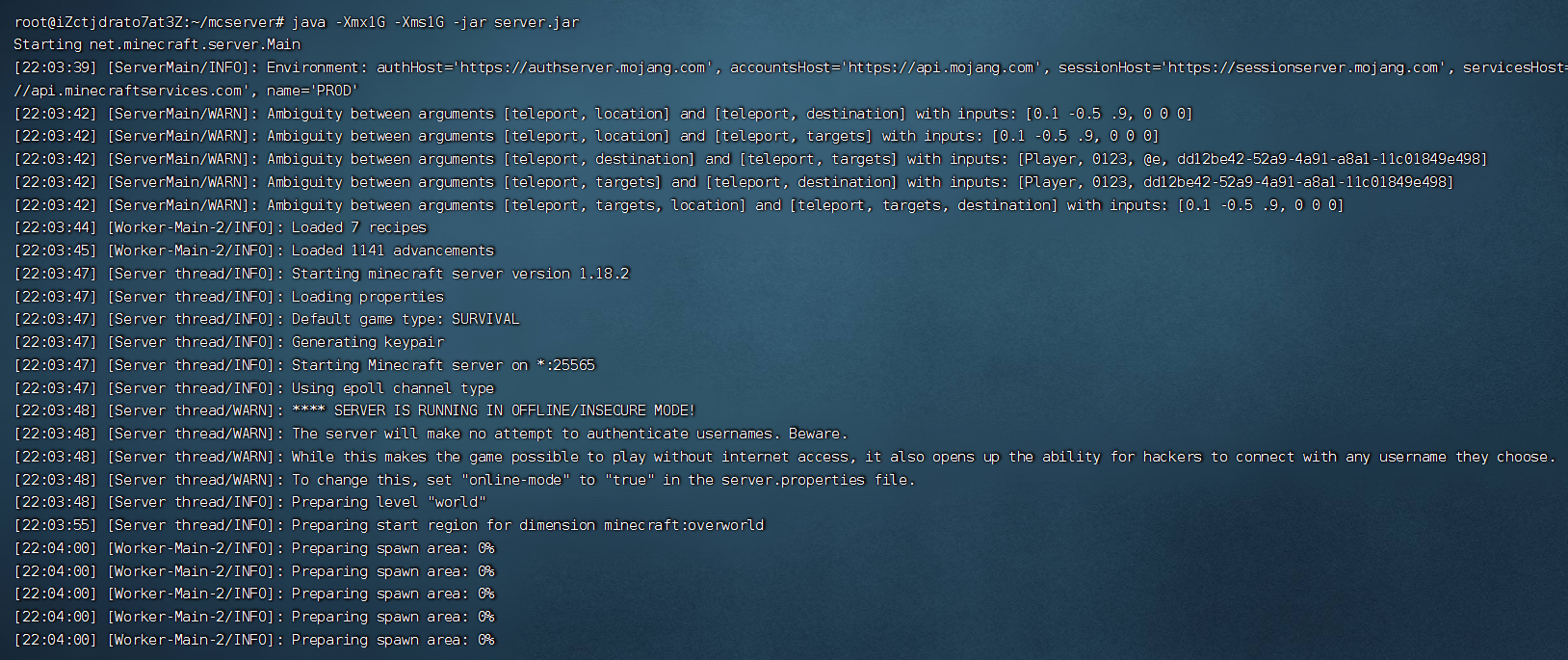The height and width of the screenshot is (660, 1568).
Task: Click the 'Loading properties' log line
Action: [x=229, y=297]
